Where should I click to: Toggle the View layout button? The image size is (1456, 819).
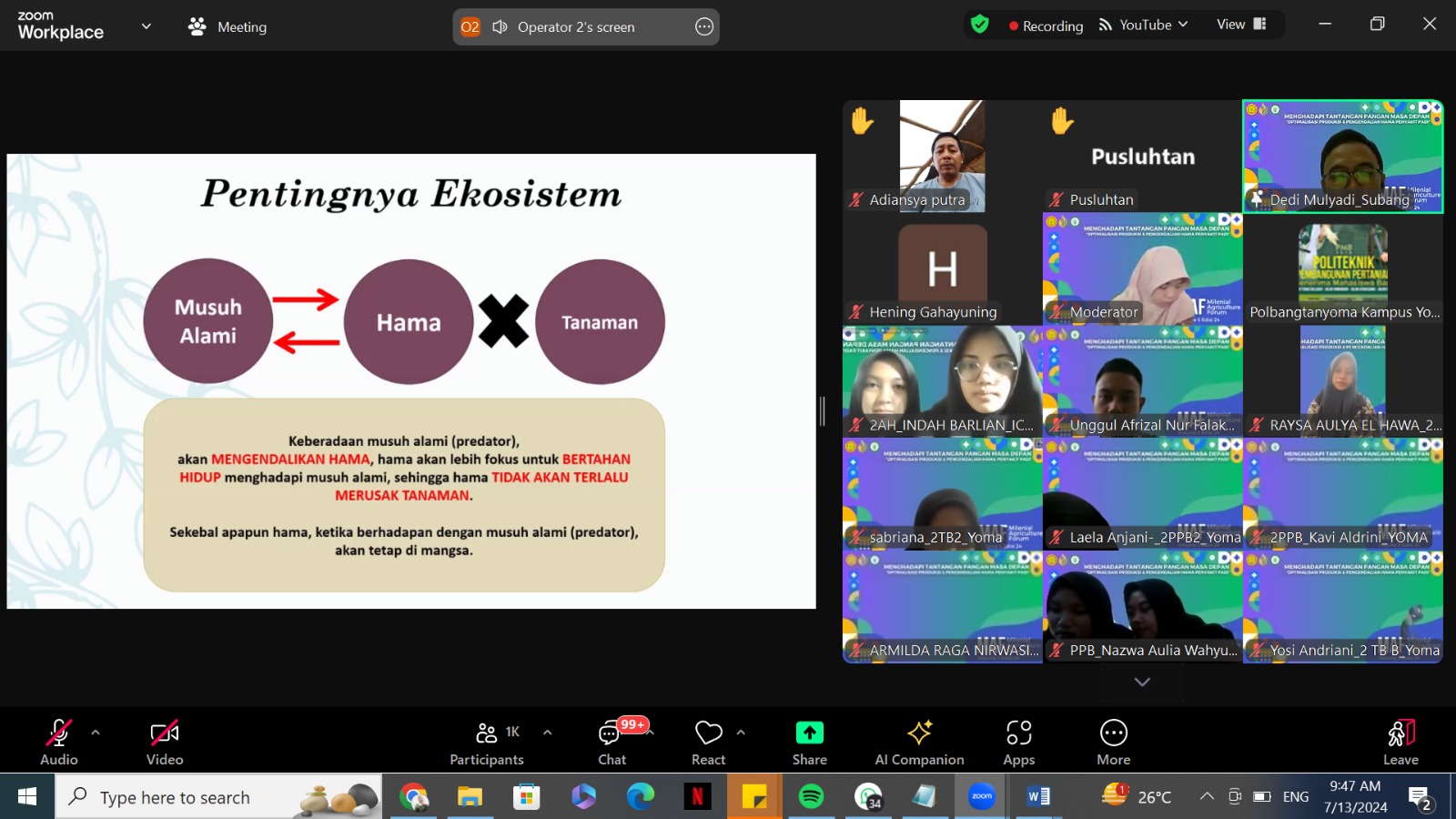(1241, 25)
